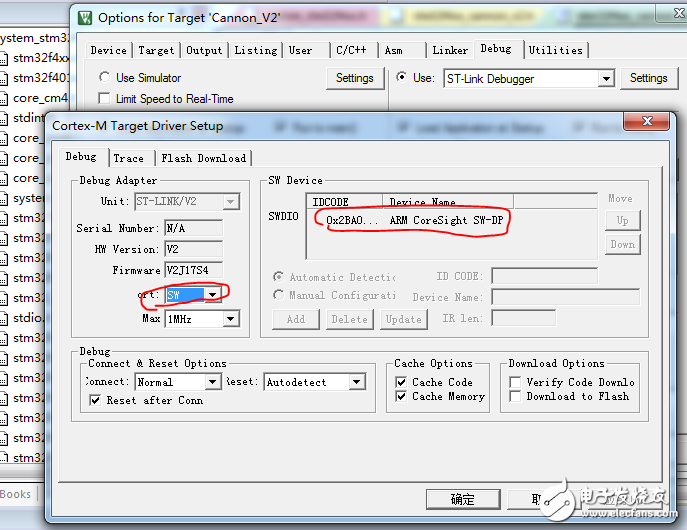Enable Verify Code Download option
This screenshot has width=687, height=530.
click(x=515, y=382)
